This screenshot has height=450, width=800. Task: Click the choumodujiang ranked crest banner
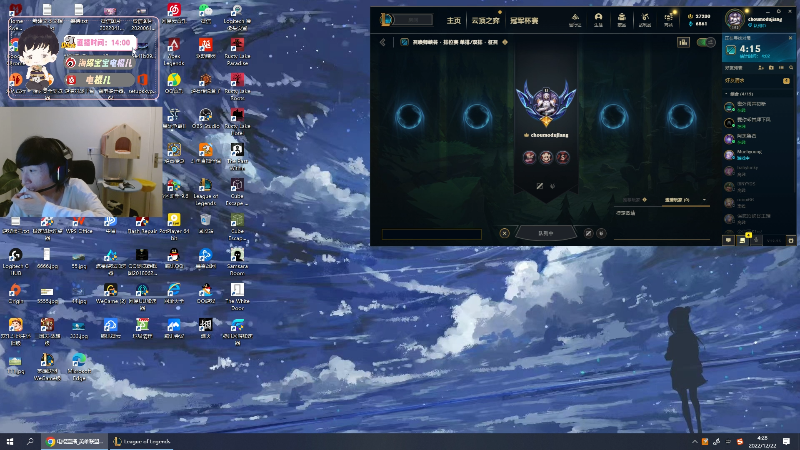click(546, 105)
